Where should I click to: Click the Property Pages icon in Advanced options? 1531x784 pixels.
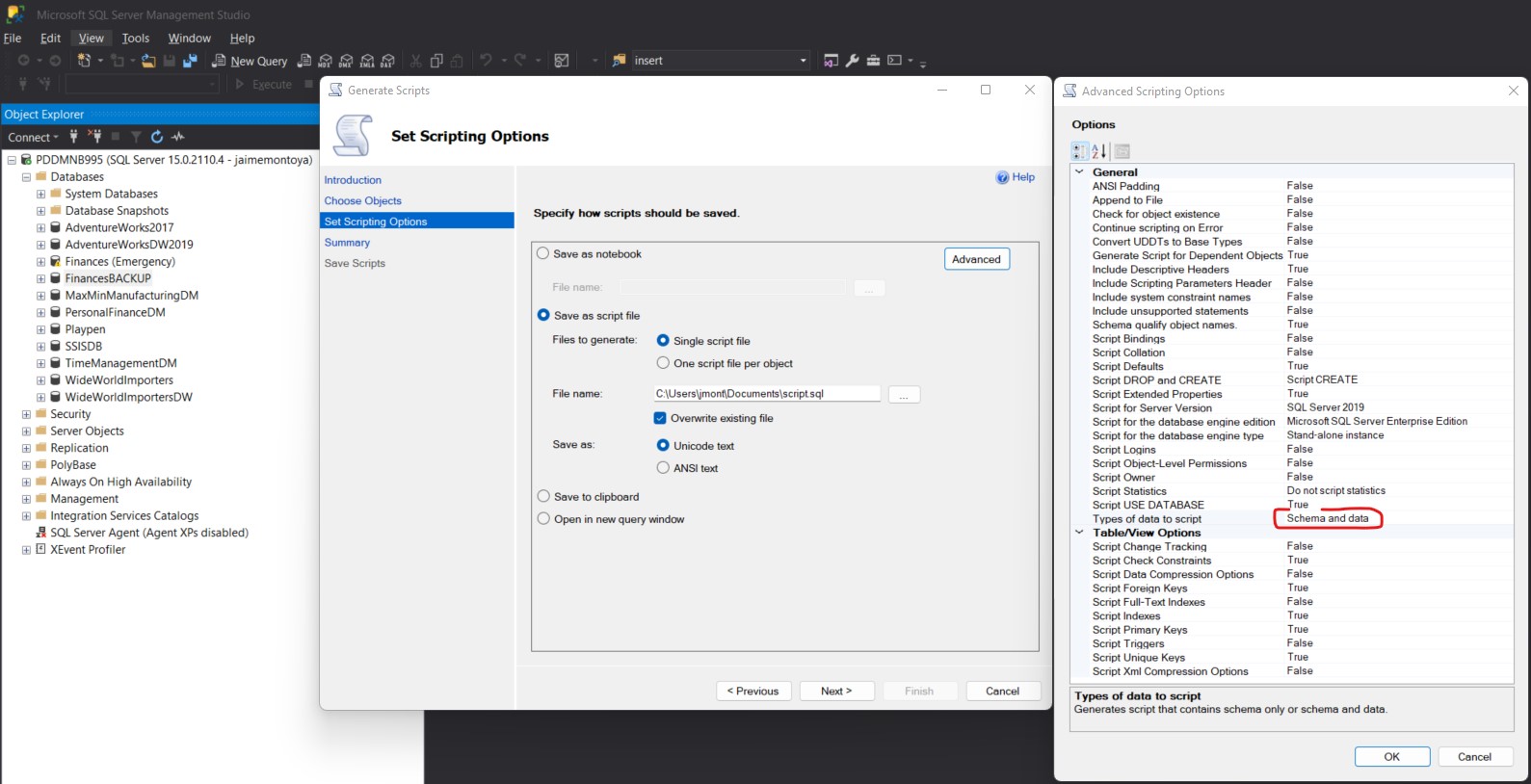pos(1122,151)
